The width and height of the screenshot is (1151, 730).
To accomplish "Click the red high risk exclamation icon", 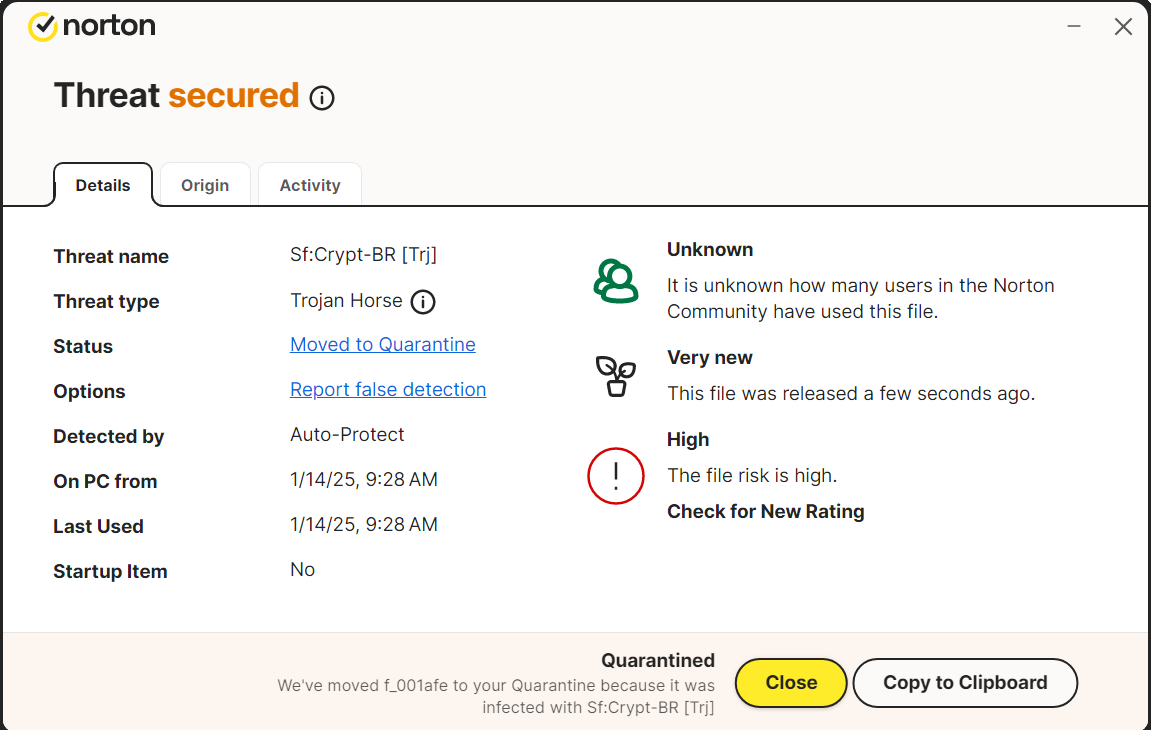I will (x=616, y=475).
